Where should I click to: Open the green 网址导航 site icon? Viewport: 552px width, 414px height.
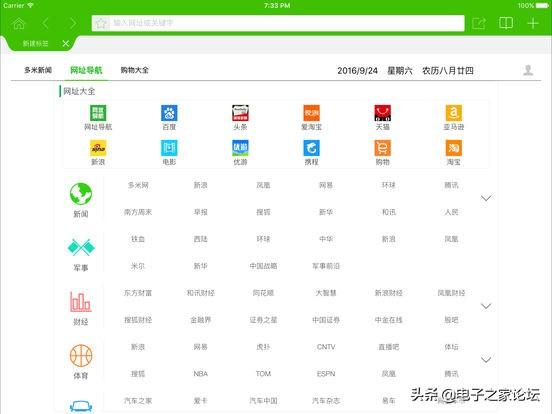pos(98,113)
